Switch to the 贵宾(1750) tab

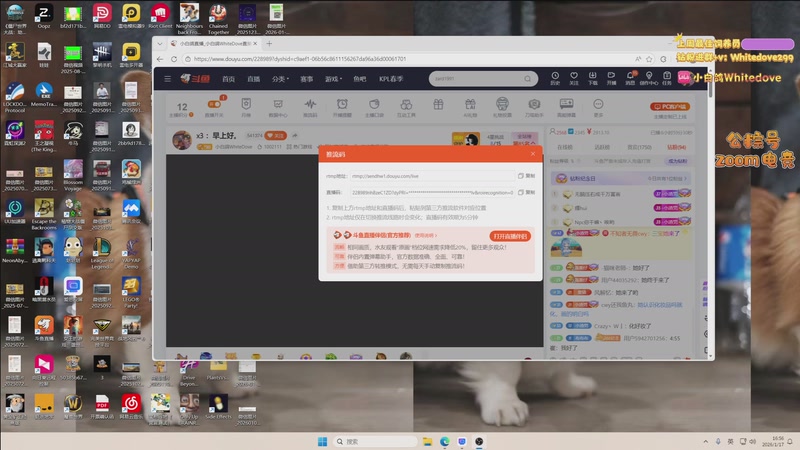pyautogui.click(x=639, y=147)
